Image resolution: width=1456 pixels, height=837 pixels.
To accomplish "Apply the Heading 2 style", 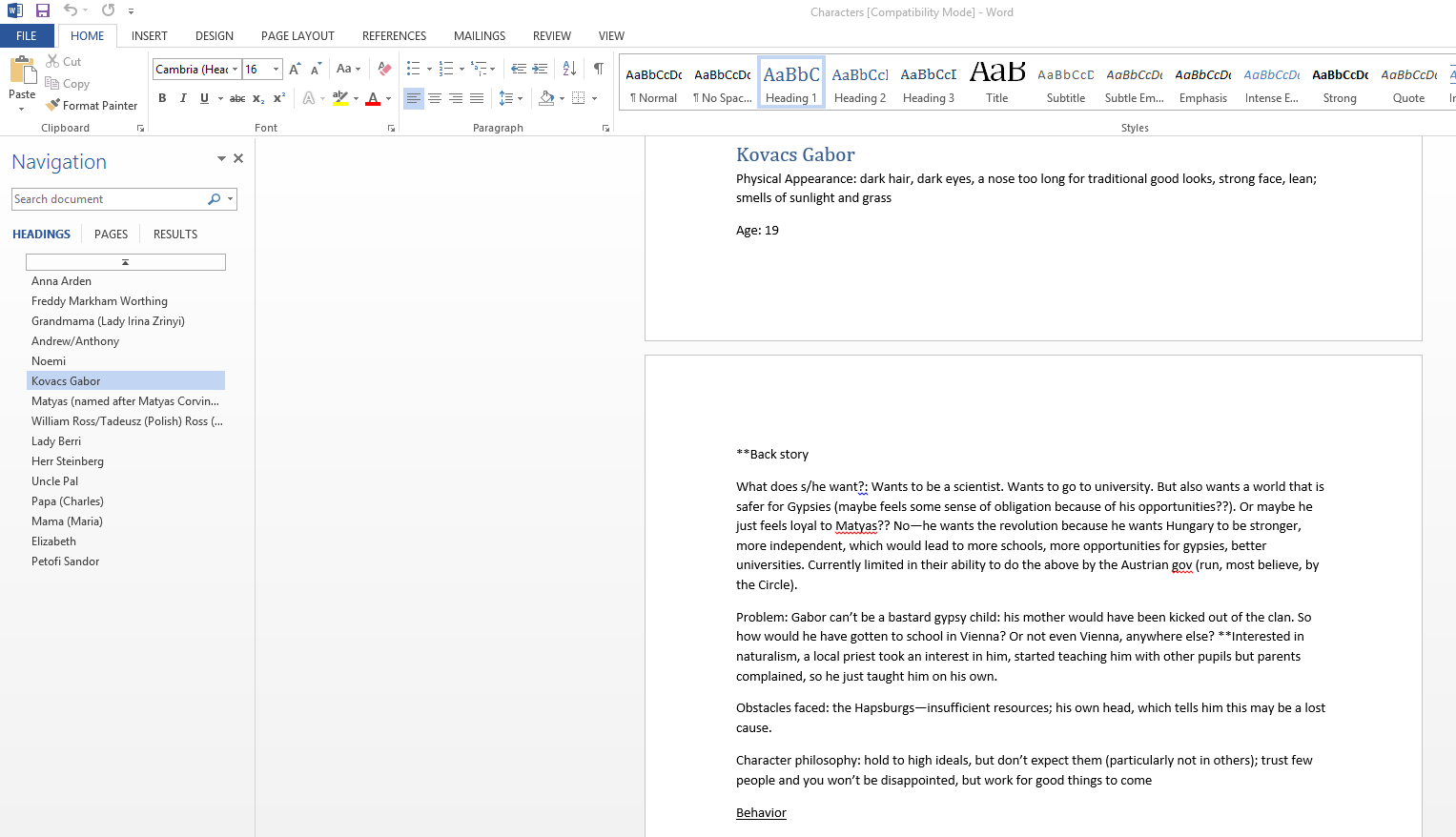I will coord(859,83).
